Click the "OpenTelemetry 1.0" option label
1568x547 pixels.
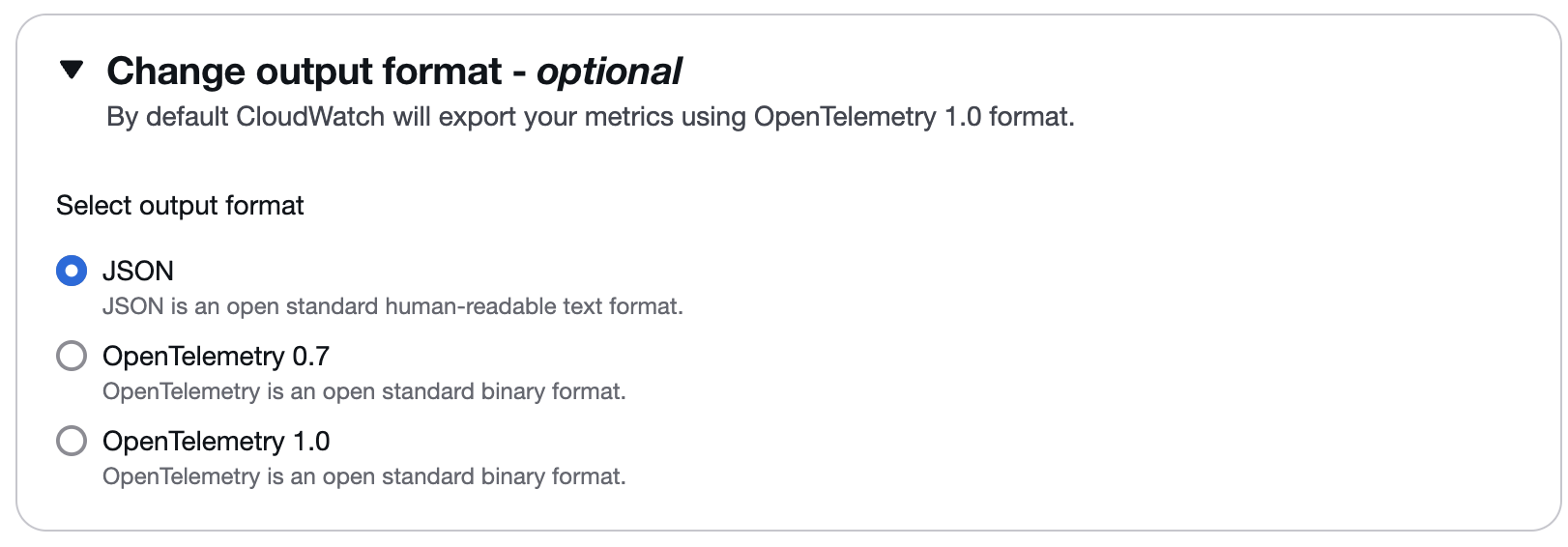[216, 441]
